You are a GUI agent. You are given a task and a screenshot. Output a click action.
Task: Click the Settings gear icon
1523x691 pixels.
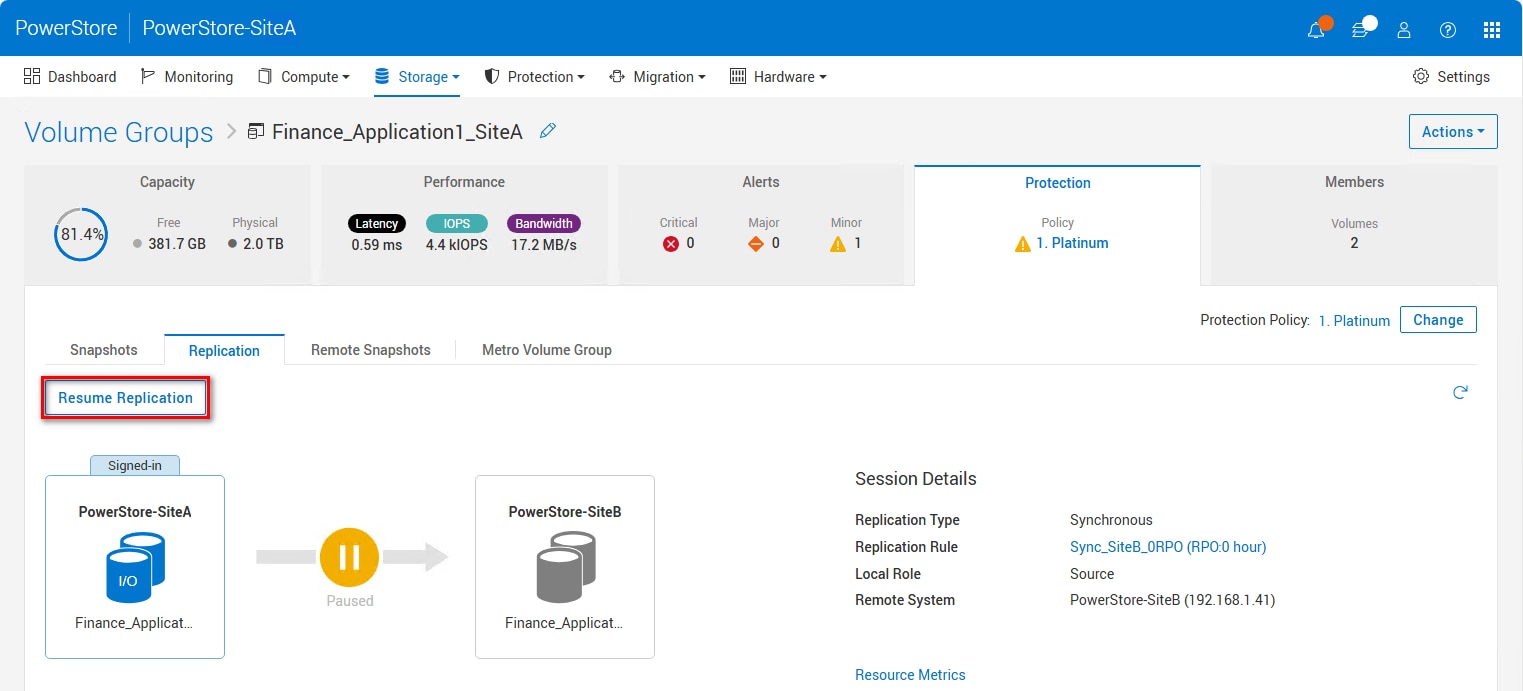pyautogui.click(x=1420, y=77)
